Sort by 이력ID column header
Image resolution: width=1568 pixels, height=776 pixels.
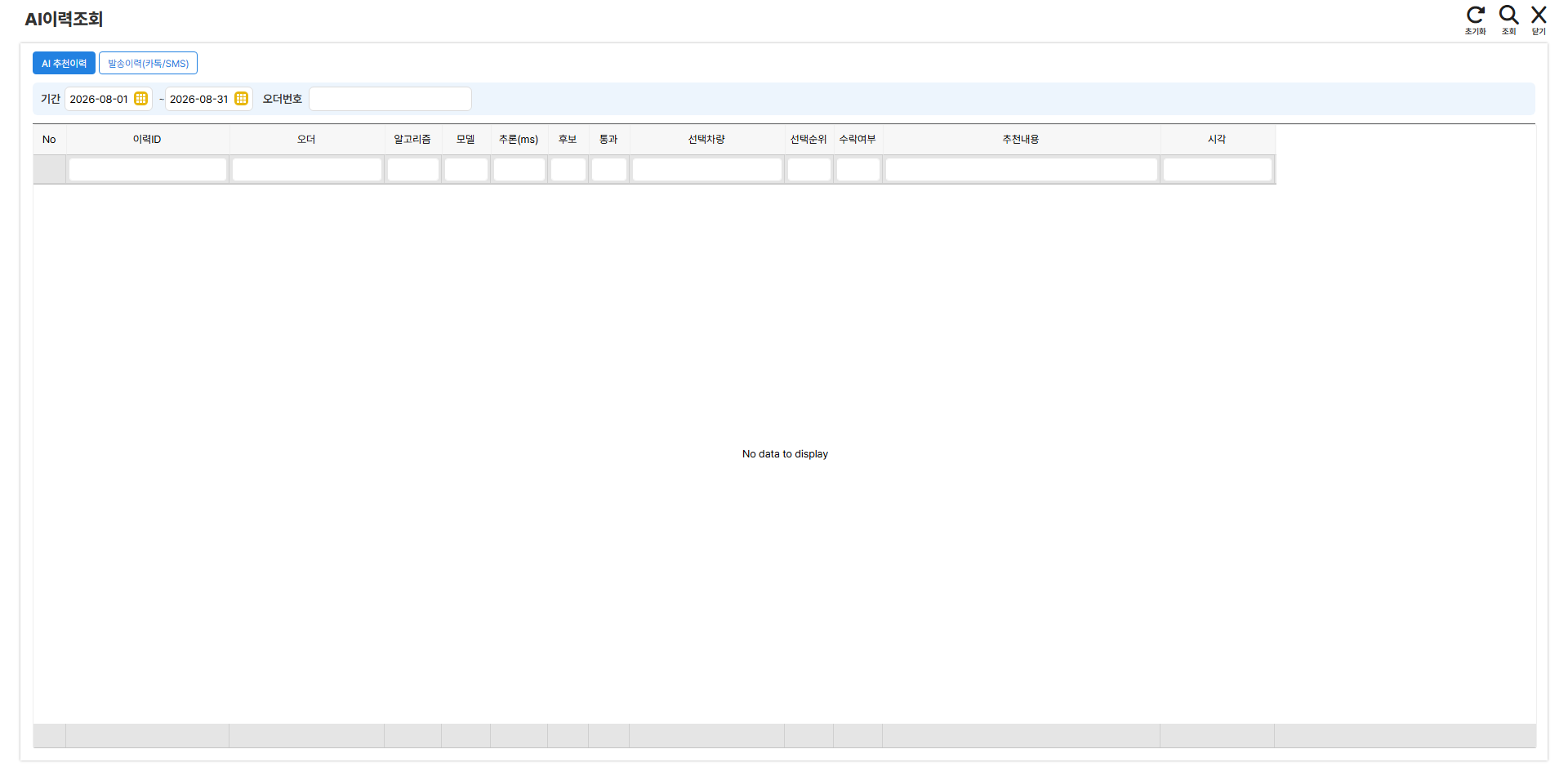(x=147, y=140)
